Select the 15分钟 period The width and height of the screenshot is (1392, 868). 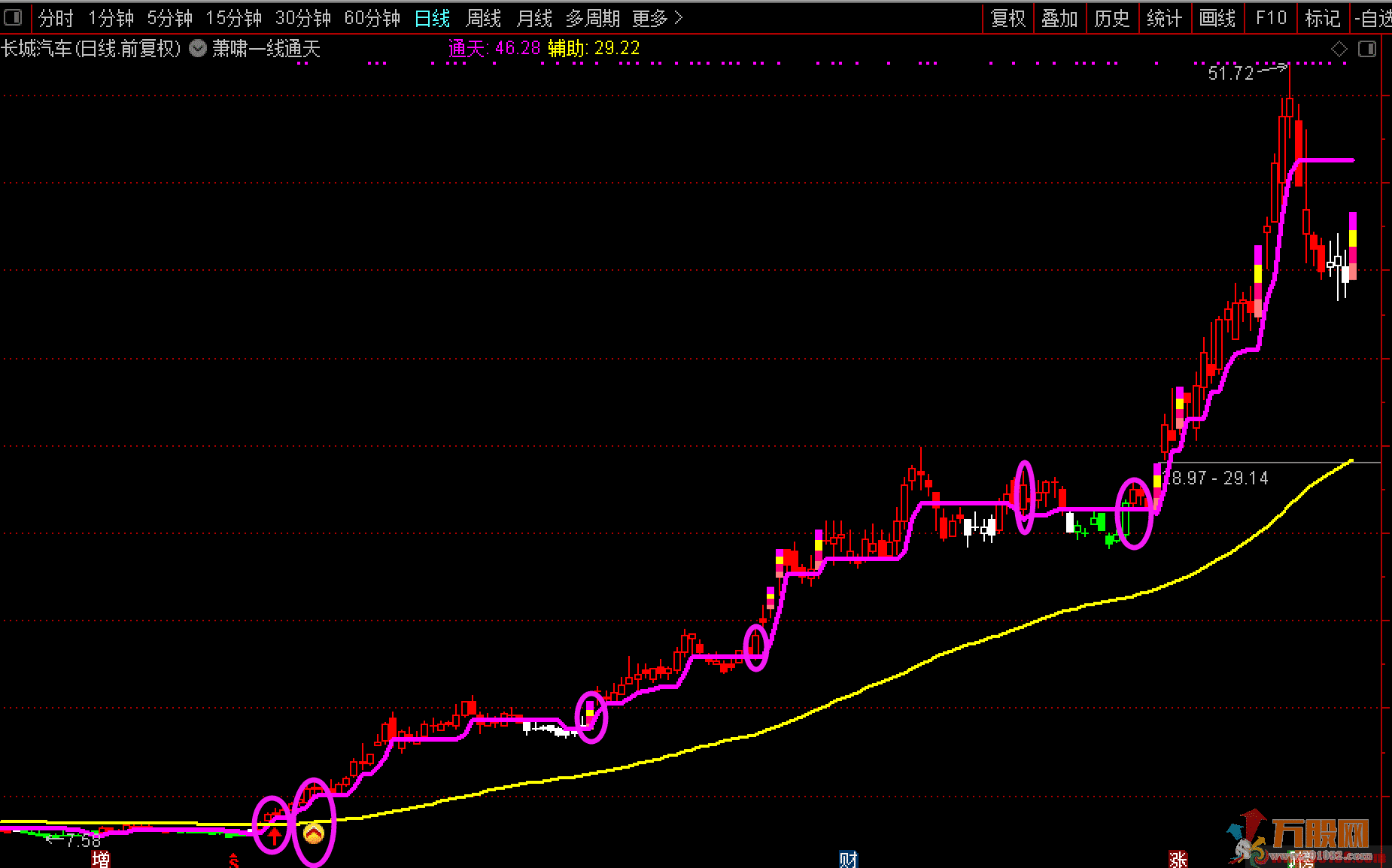click(x=234, y=18)
